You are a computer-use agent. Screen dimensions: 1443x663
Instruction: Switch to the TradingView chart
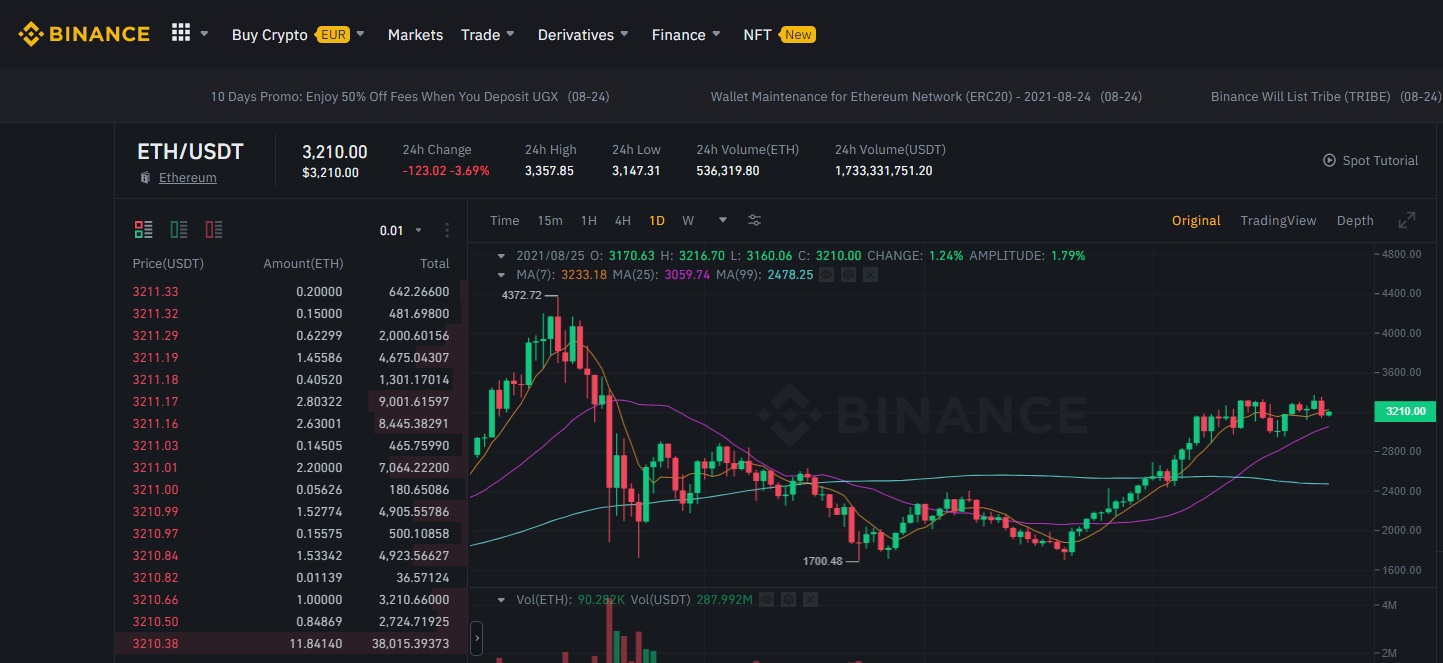point(1278,220)
